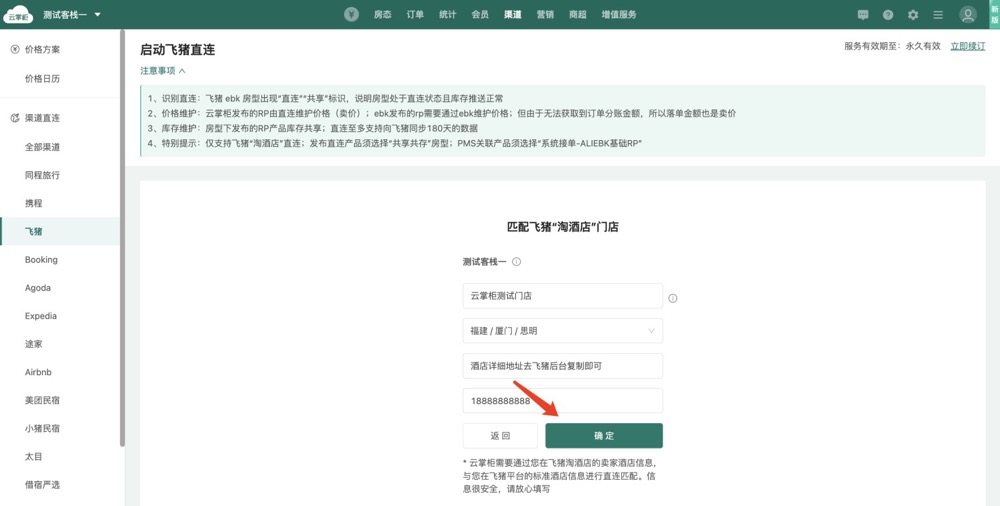Click info icon next to store name field
1000x506 pixels.
(673, 298)
